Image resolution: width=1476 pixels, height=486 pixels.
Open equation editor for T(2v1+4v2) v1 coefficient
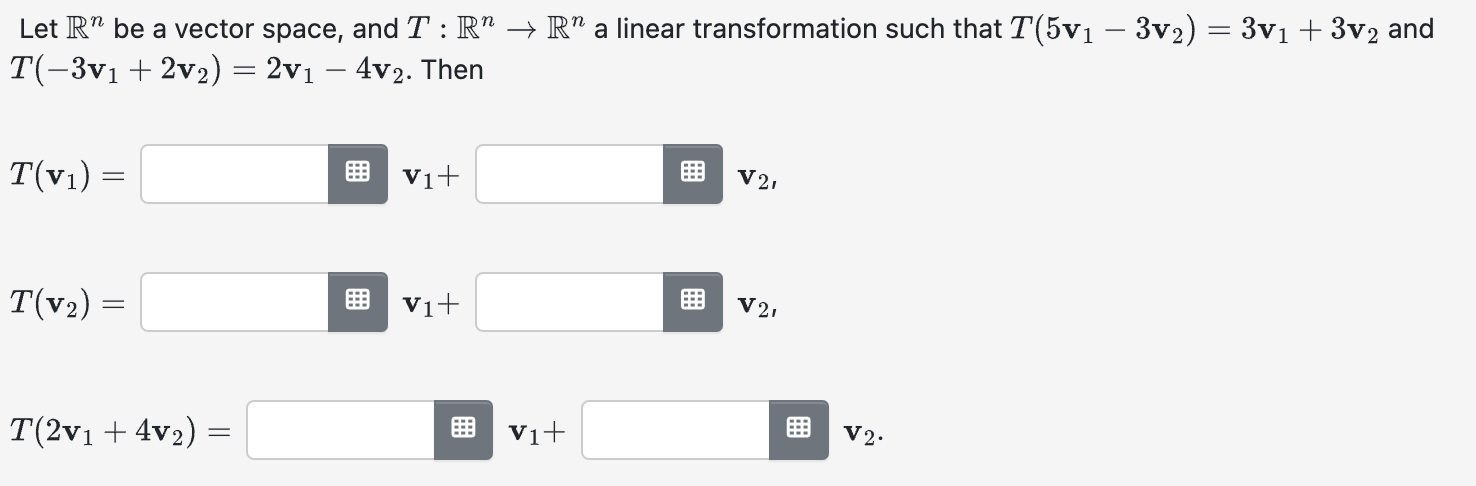tap(463, 430)
